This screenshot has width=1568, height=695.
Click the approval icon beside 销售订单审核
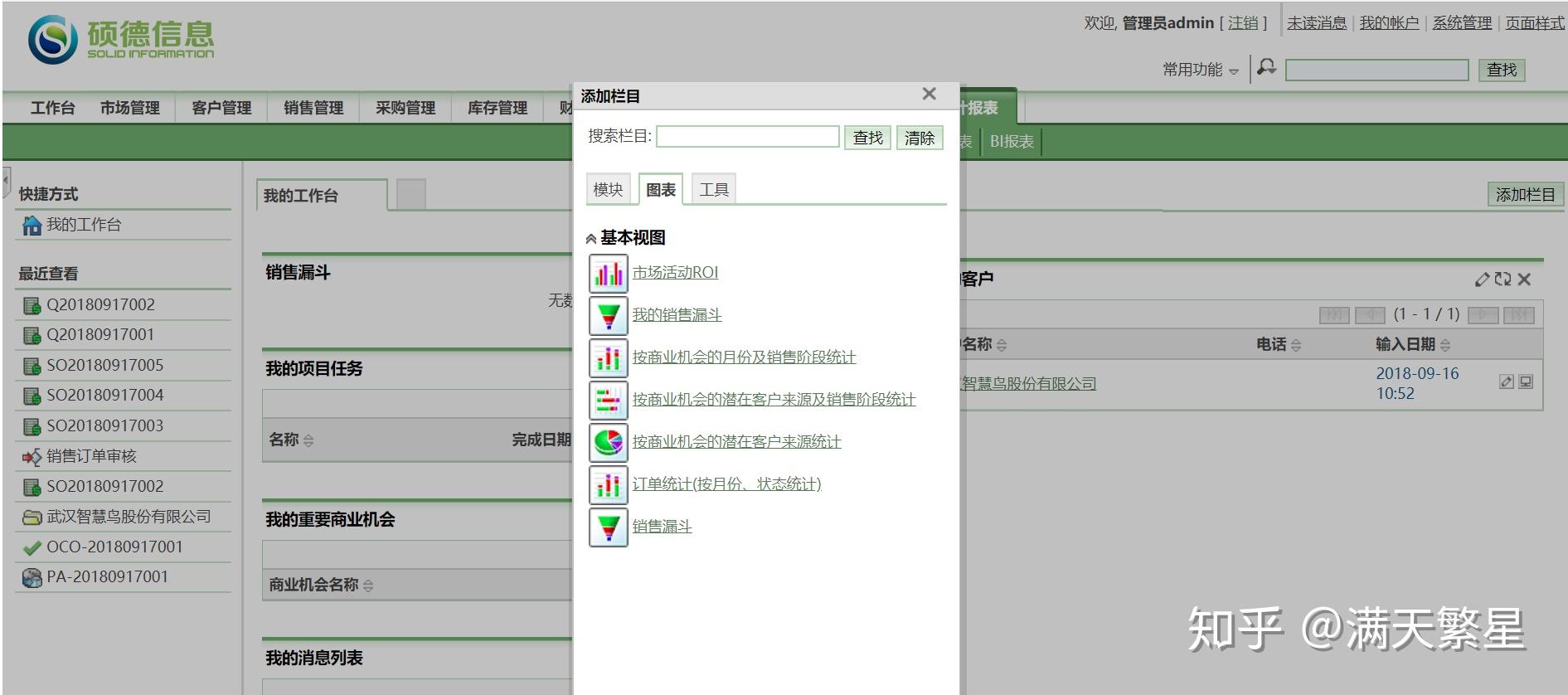pos(32,456)
